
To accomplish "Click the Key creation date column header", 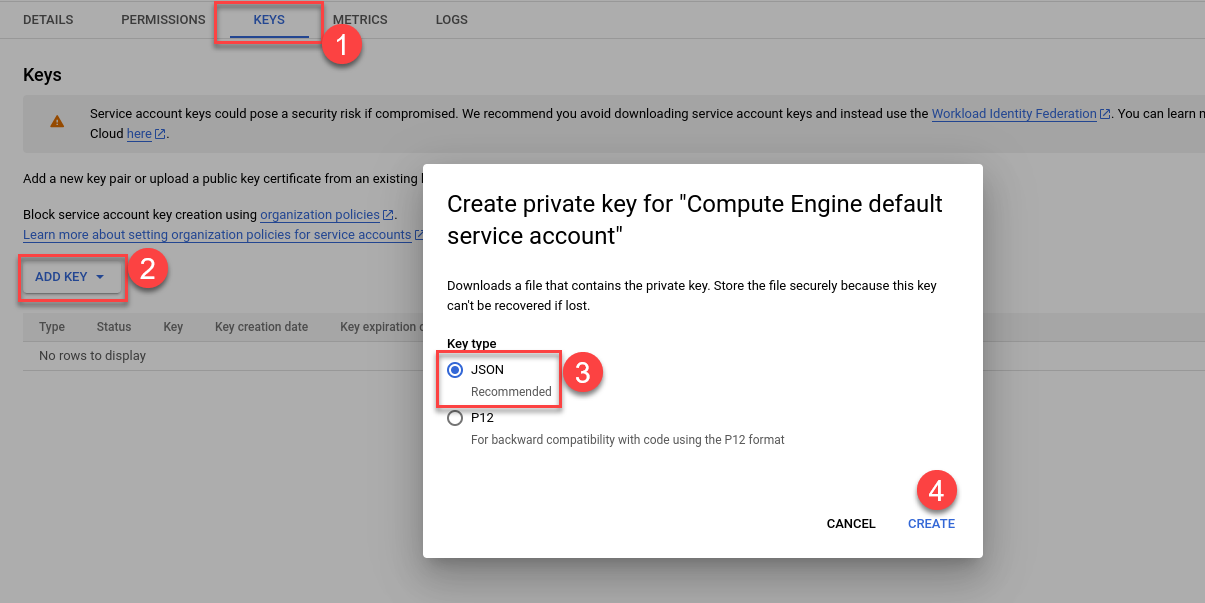I will coord(261,327).
